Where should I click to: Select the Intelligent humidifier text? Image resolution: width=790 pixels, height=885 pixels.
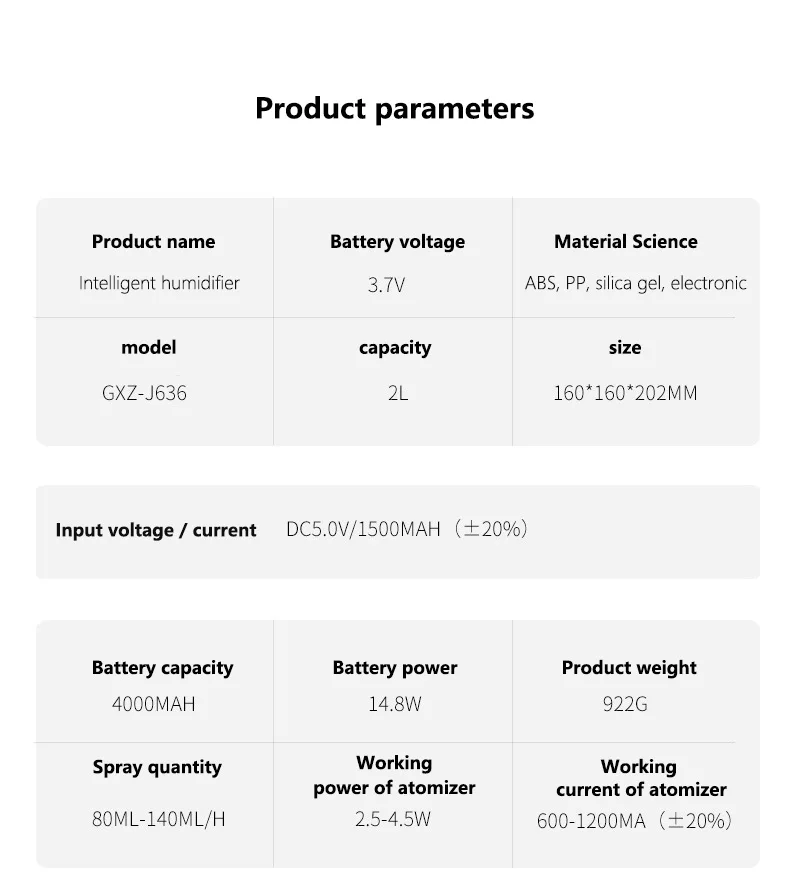point(159,283)
